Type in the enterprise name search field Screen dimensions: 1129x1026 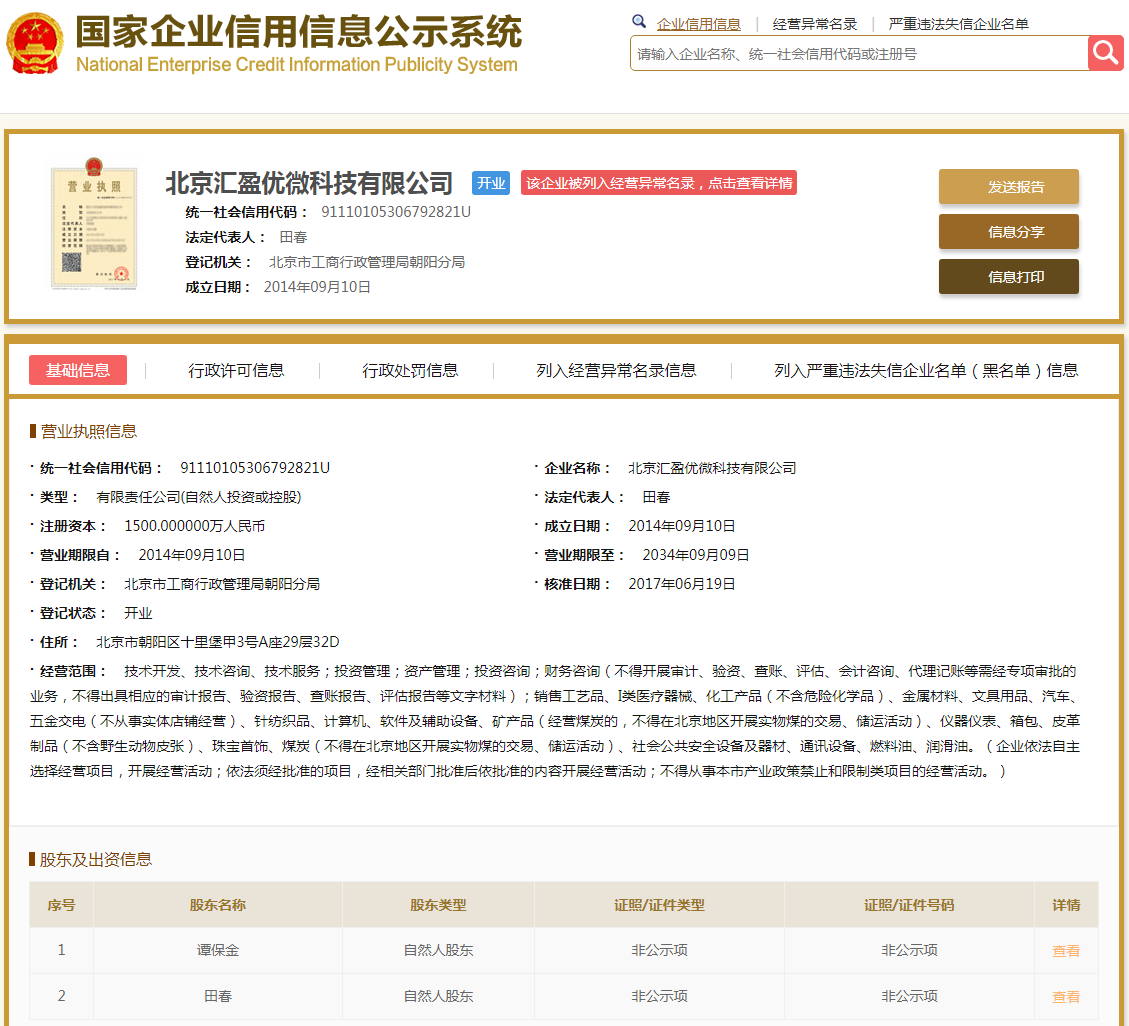click(x=858, y=54)
